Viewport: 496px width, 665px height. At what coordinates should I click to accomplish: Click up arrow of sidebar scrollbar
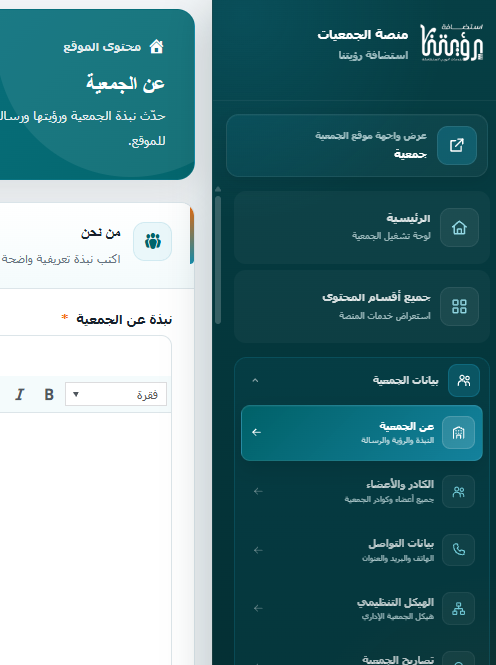coord(218,189)
